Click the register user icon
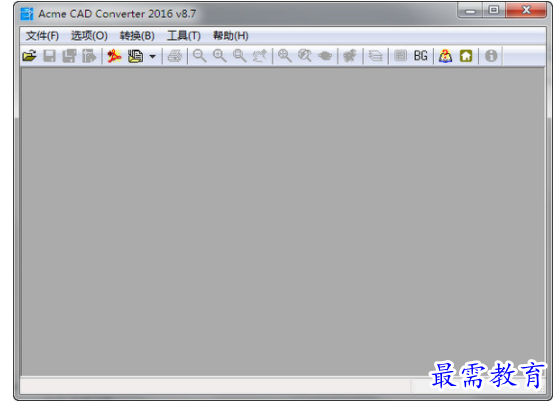 point(445,56)
